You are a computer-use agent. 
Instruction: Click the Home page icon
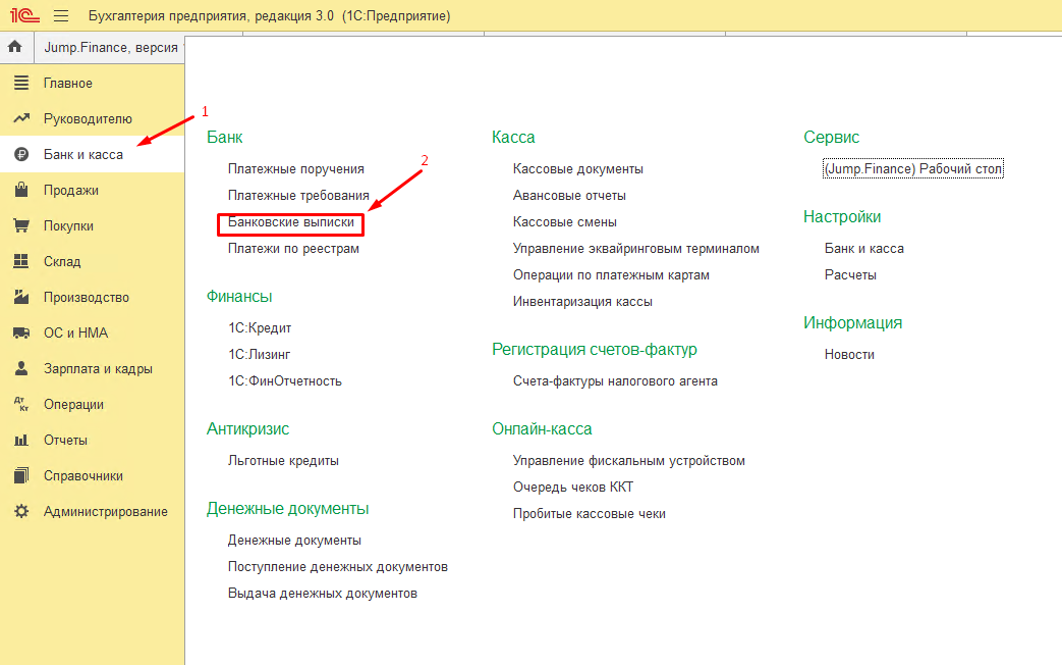(x=15, y=47)
